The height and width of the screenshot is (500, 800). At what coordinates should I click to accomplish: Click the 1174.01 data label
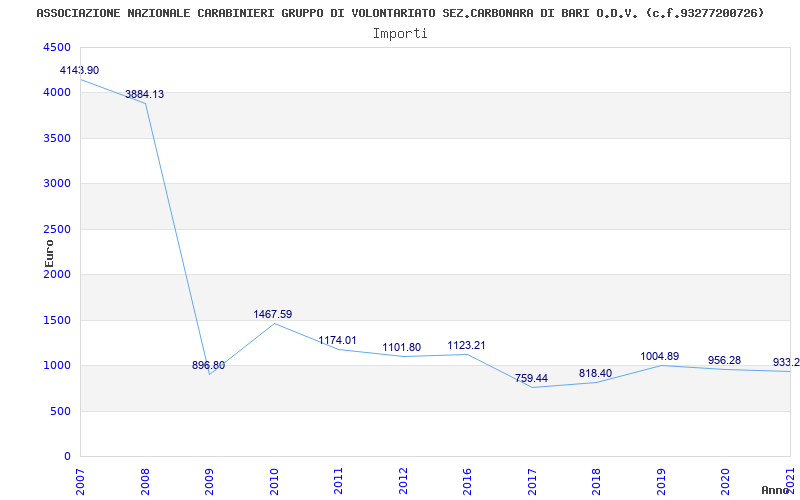click(x=337, y=340)
